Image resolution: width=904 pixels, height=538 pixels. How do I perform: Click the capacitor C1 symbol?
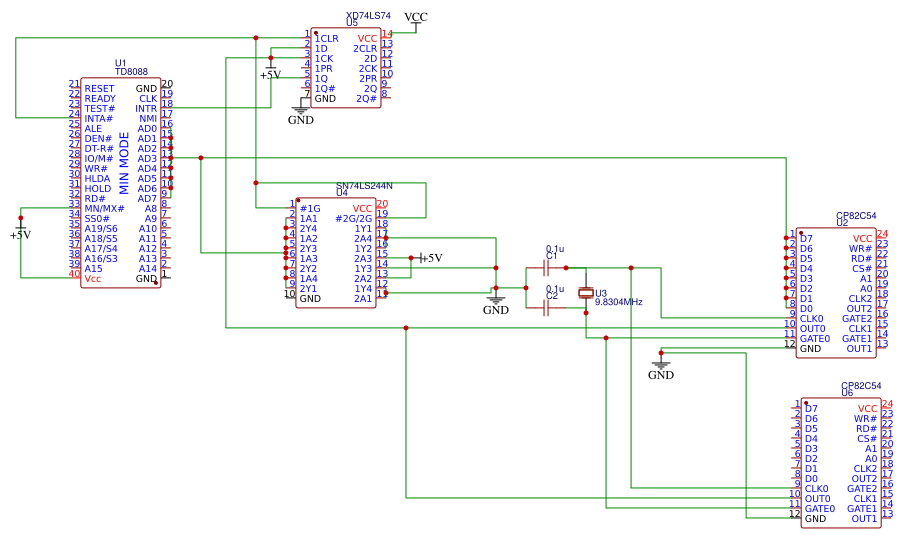[x=545, y=268]
